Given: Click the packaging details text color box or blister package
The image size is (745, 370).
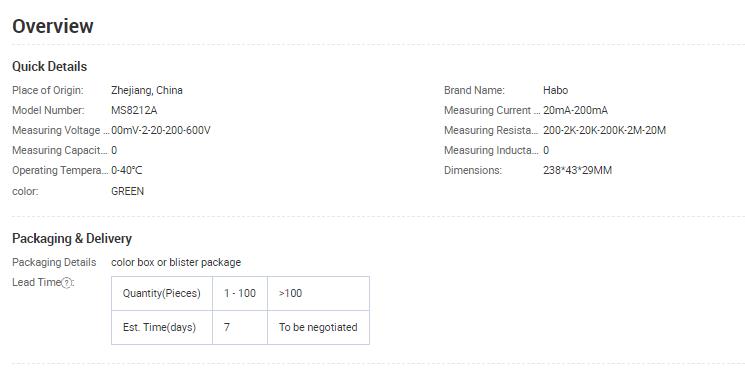Looking at the screenshot, I should pos(176,262).
